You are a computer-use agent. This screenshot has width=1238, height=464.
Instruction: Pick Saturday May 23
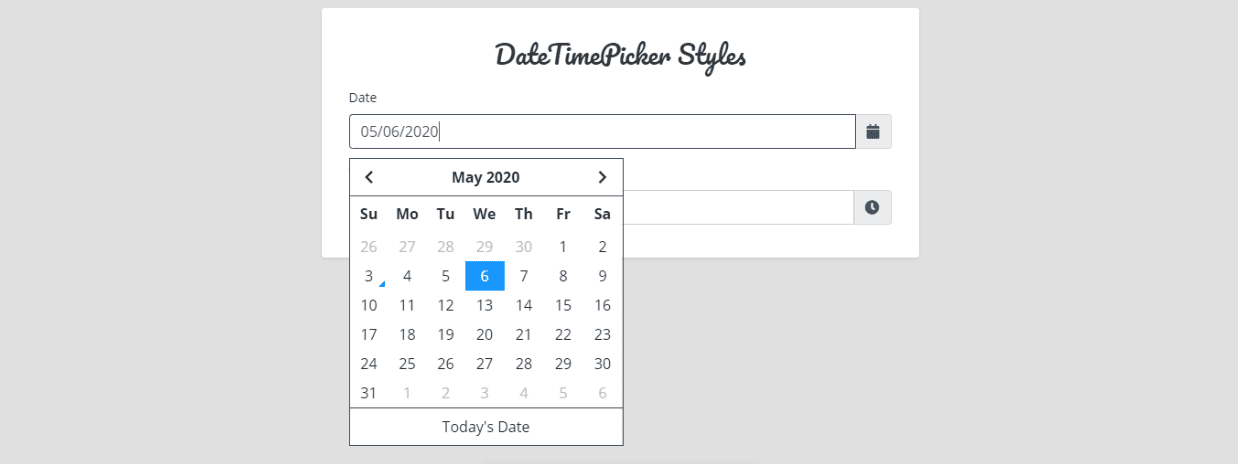tap(602, 335)
